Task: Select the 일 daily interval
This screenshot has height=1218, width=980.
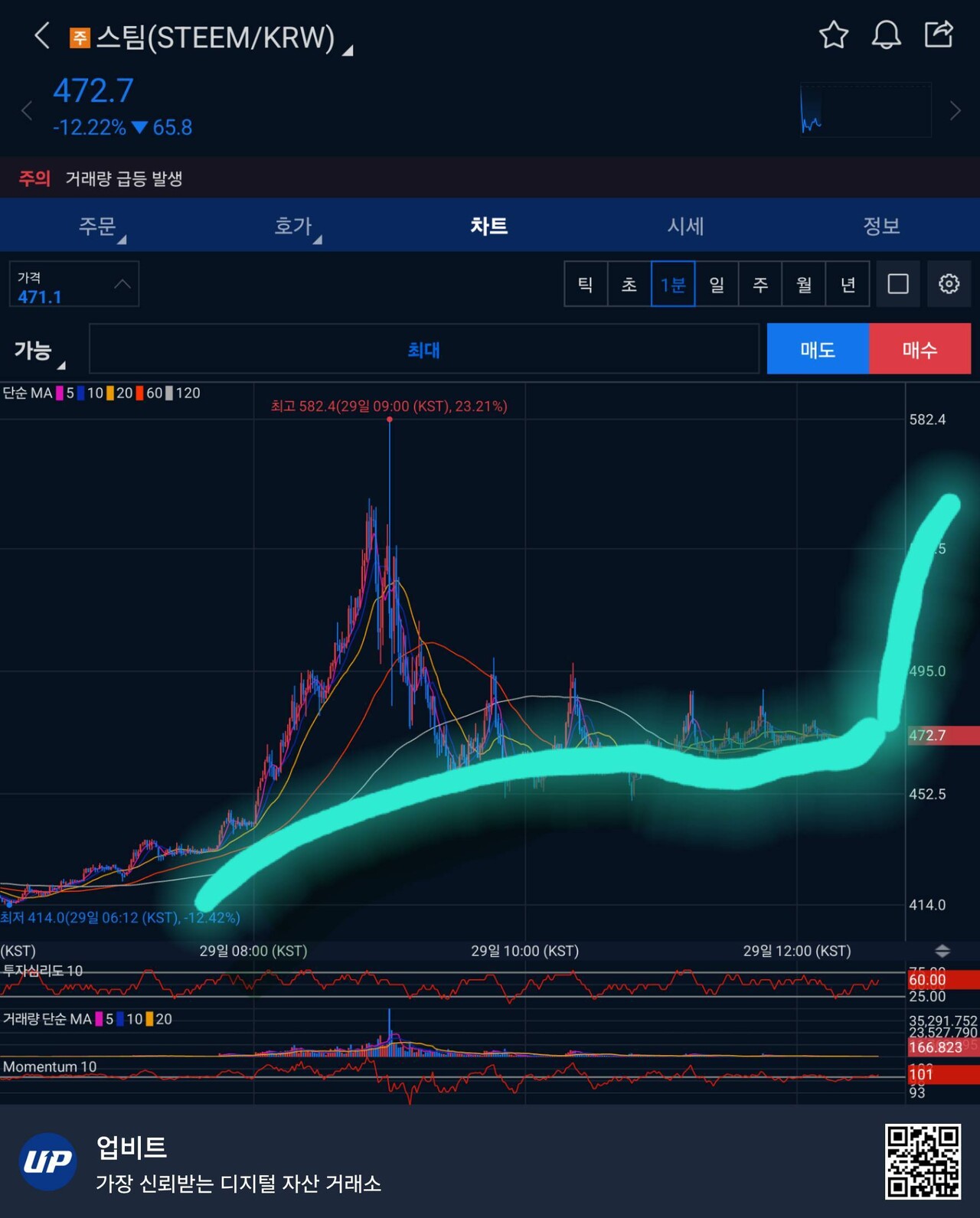Action: (717, 284)
